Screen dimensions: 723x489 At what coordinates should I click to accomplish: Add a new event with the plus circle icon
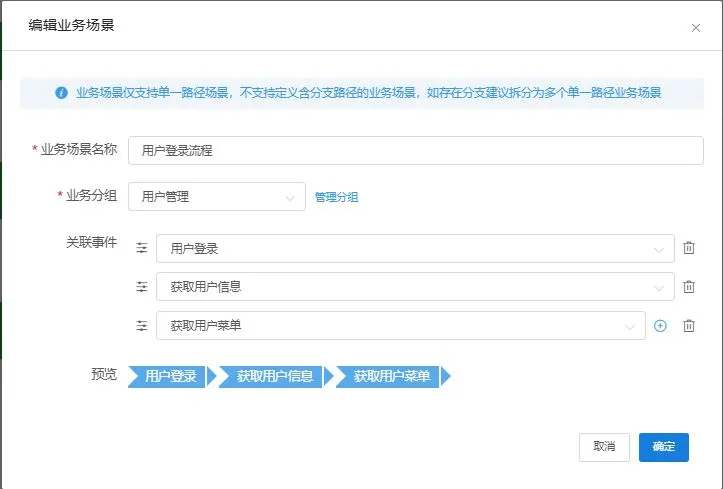660,326
